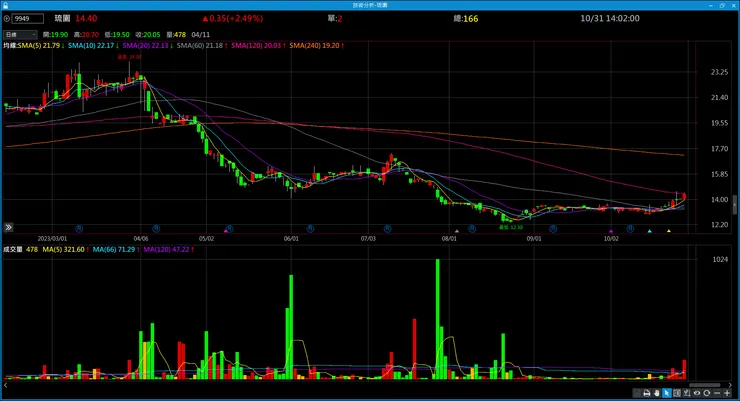The width and height of the screenshot is (740, 401).
Task: Click scroll right arrow under volume chart
Action: [x=730, y=385]
